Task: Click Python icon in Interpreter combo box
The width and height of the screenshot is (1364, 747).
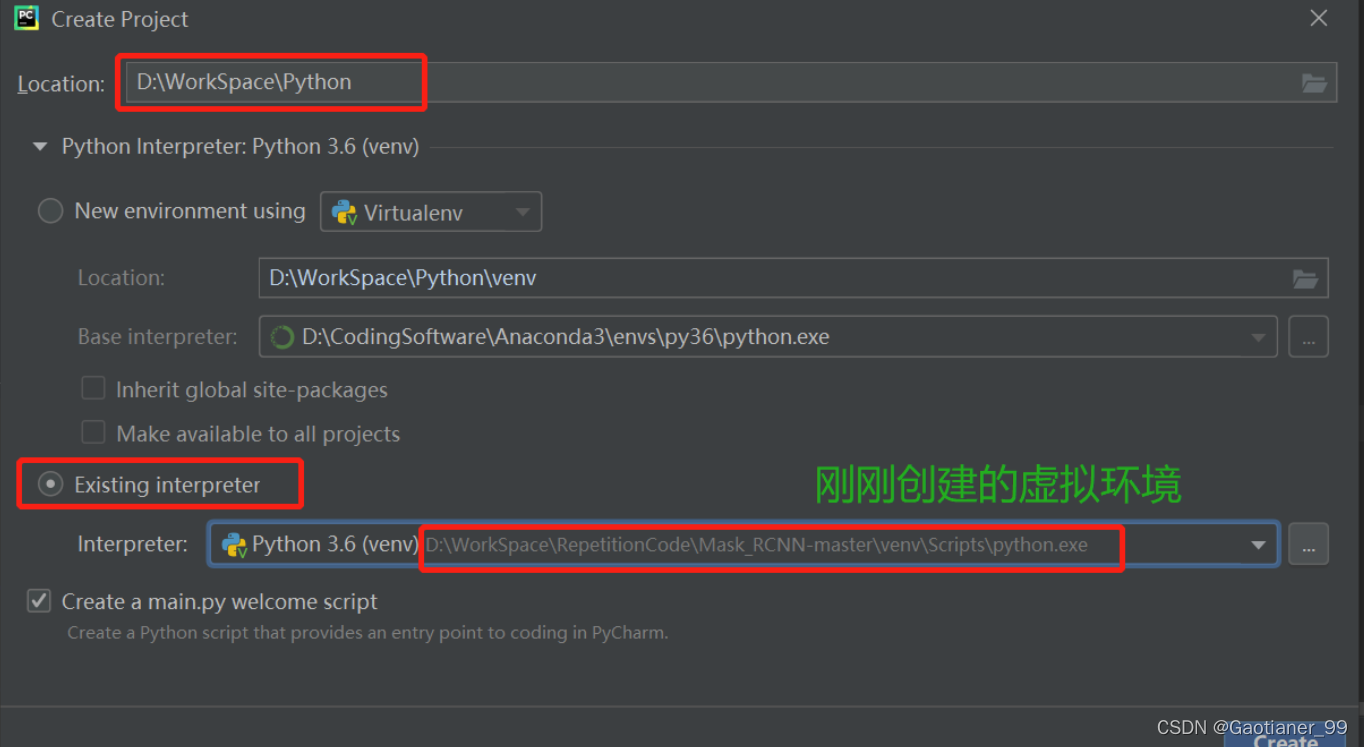Action: click(x=235, y=545)
